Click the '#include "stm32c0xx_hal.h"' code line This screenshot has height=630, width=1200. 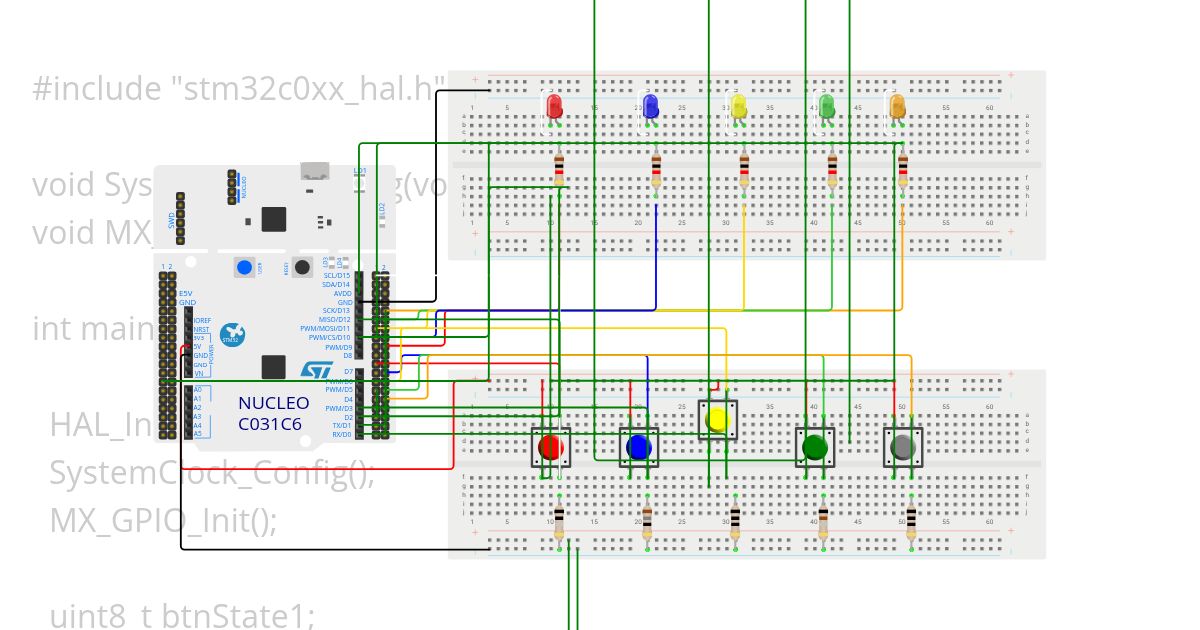pos(238,88)
